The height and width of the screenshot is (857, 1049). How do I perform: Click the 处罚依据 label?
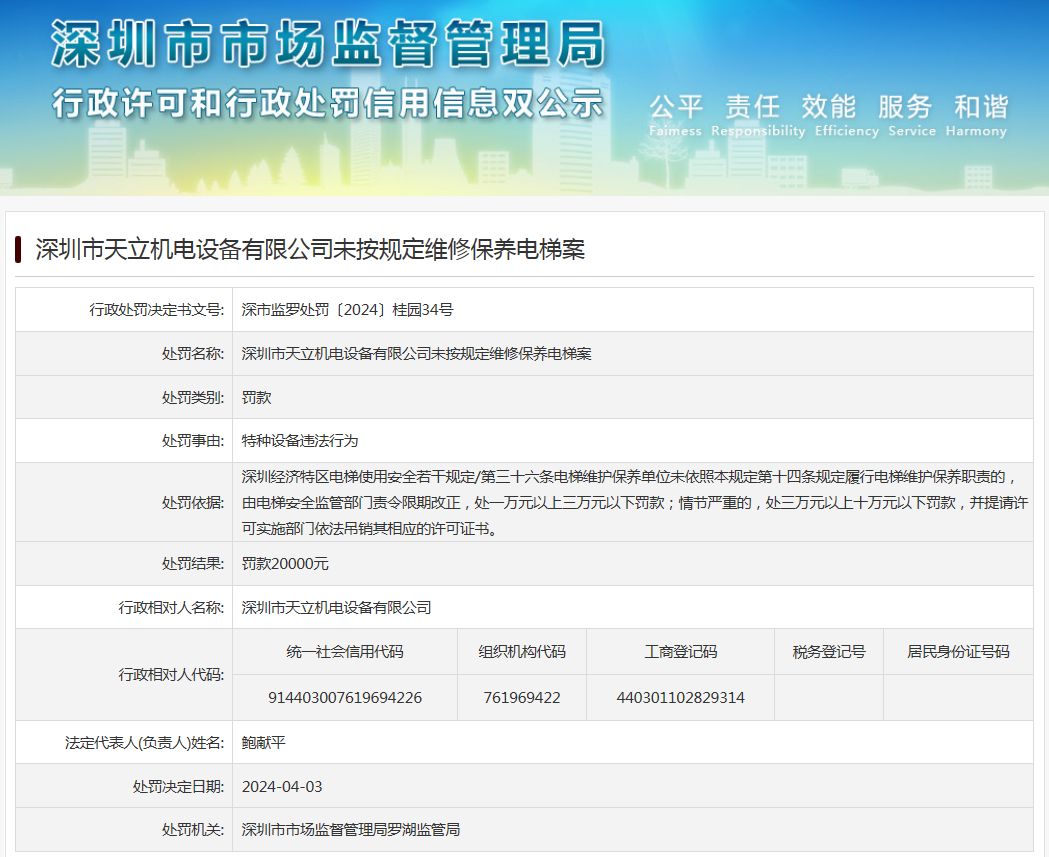click(x=193, y=502)
